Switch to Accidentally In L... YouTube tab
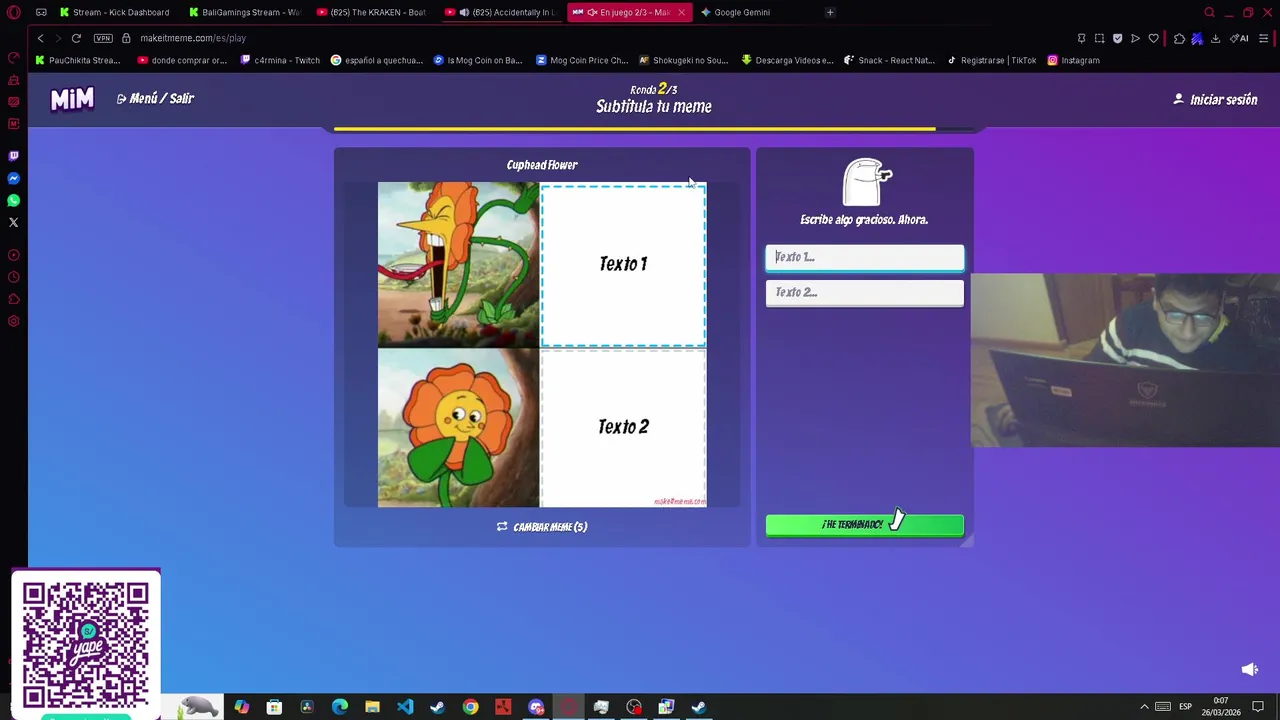Viewport: 1280px width, 720px height. pos(500,12)
